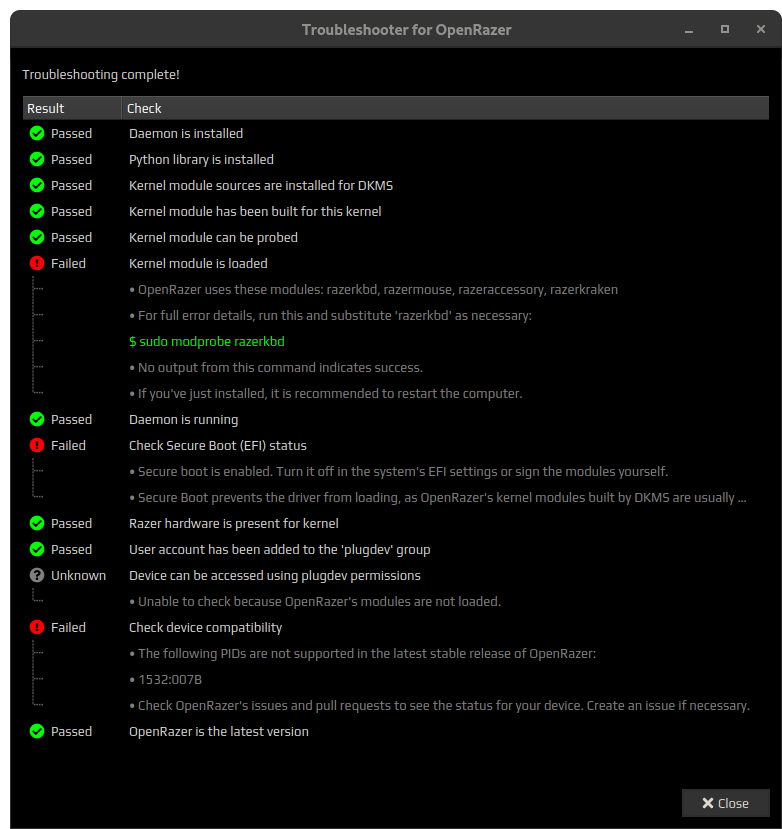Click green check icon beside 'Daemon is installed'
This screenshot has width=782, height=829.
[37, 133]
